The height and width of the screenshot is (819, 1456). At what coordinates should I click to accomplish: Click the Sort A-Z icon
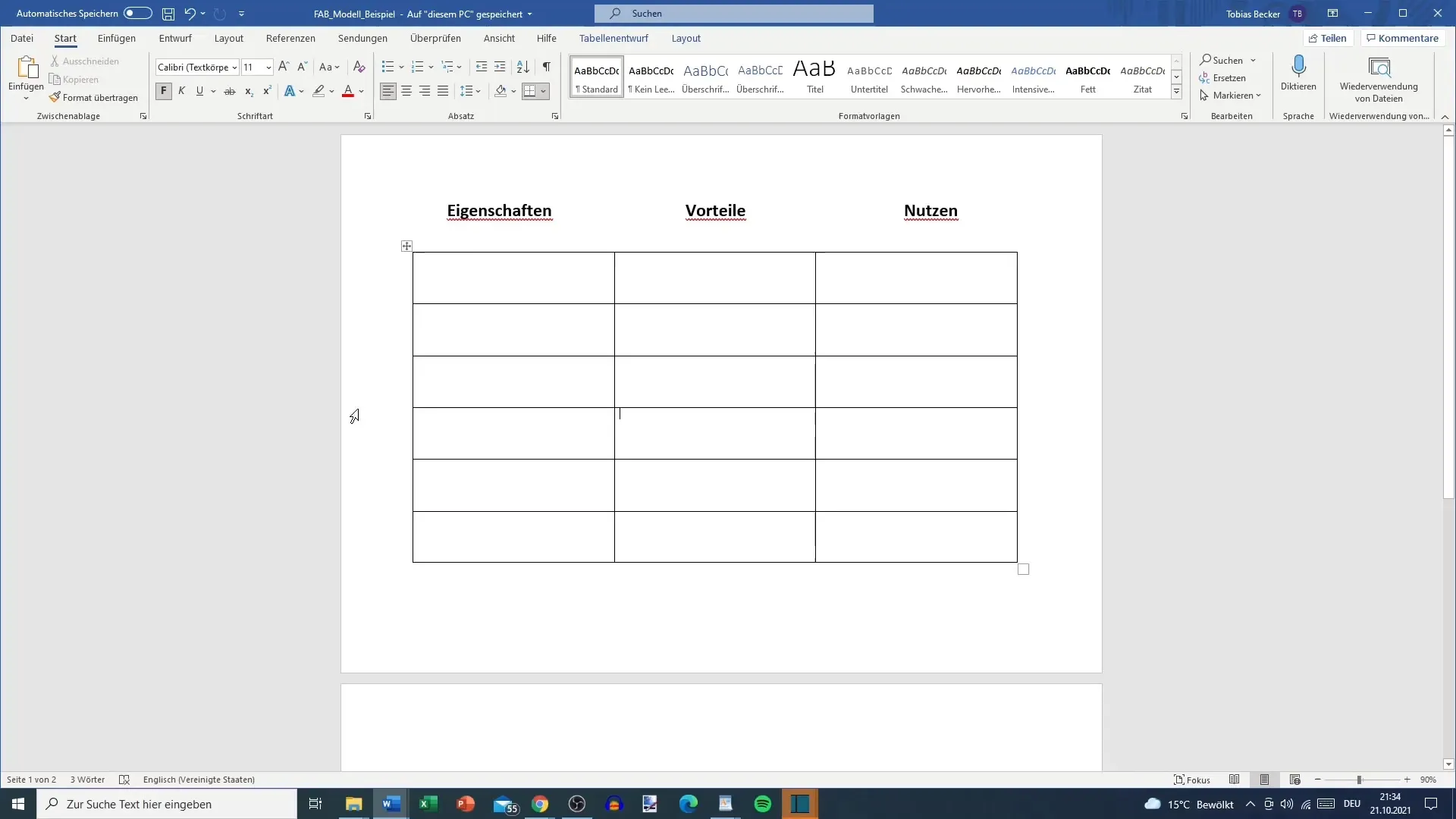[523, 67]
